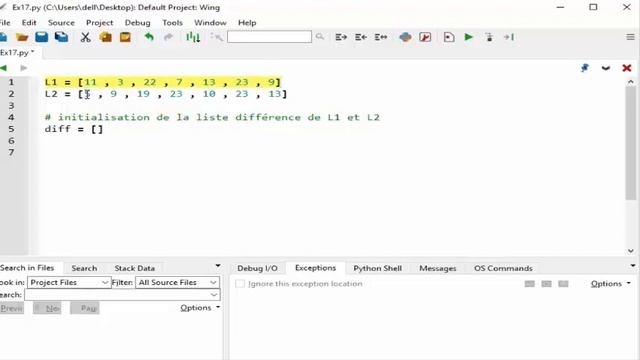The image size is (640, 360).
Task: Click the green bars toolbar icon
Action: coord(193,38)
